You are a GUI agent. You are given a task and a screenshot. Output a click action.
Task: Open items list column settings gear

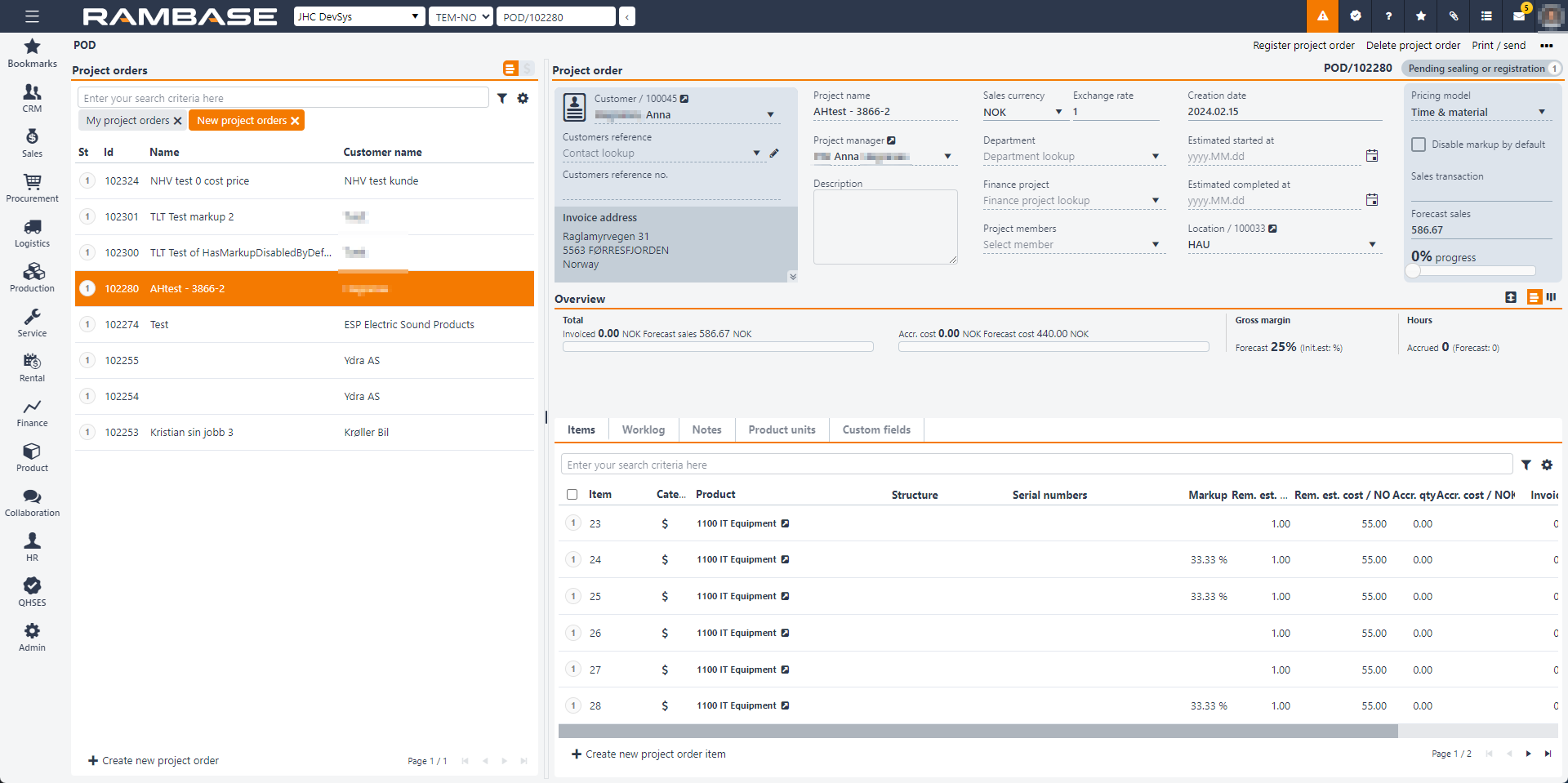click(x=1547, y=465)
